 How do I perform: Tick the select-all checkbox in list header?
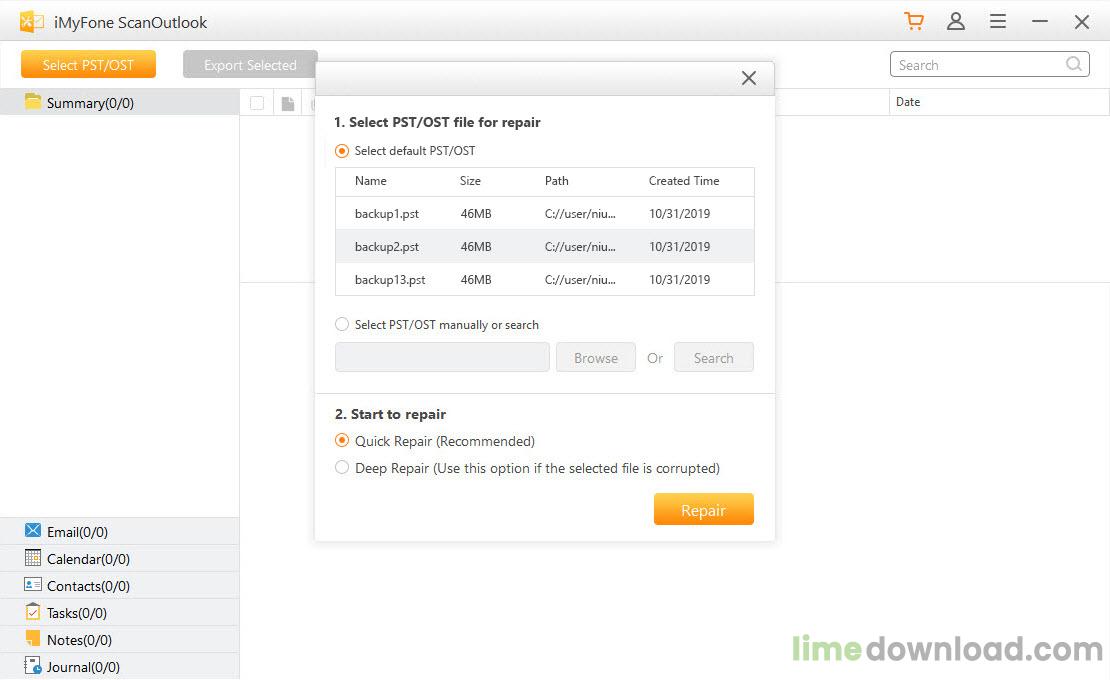click(257, 103)
